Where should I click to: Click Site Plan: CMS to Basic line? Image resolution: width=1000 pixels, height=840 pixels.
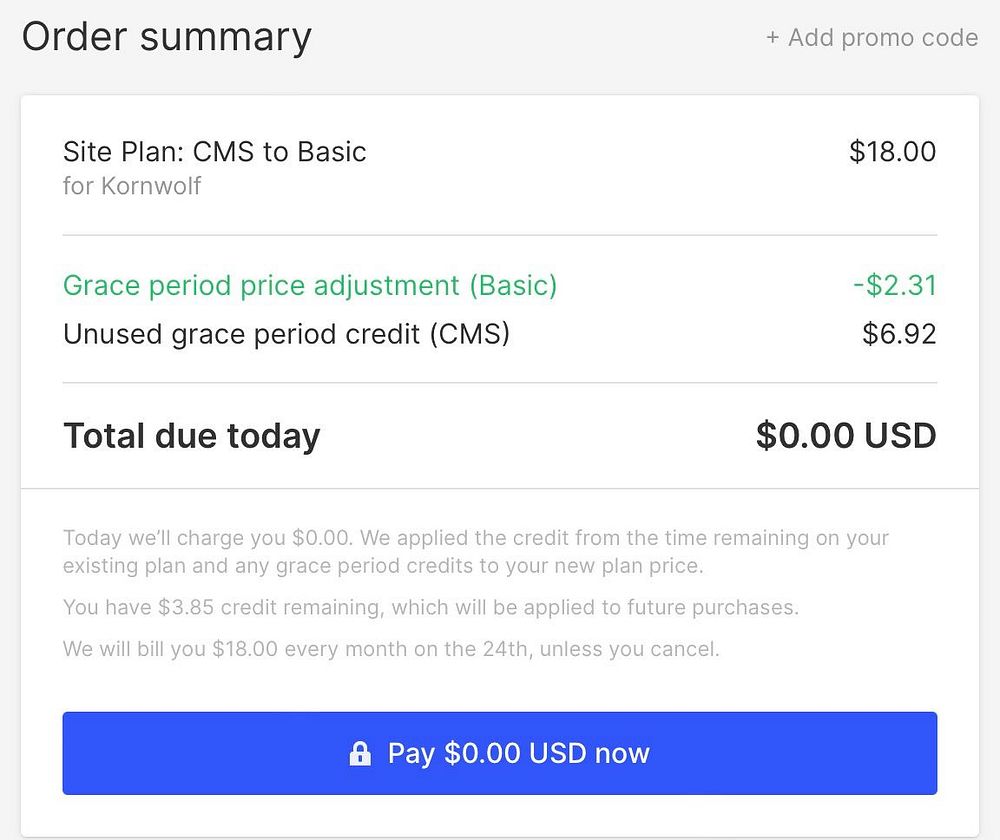click(215, 152)
